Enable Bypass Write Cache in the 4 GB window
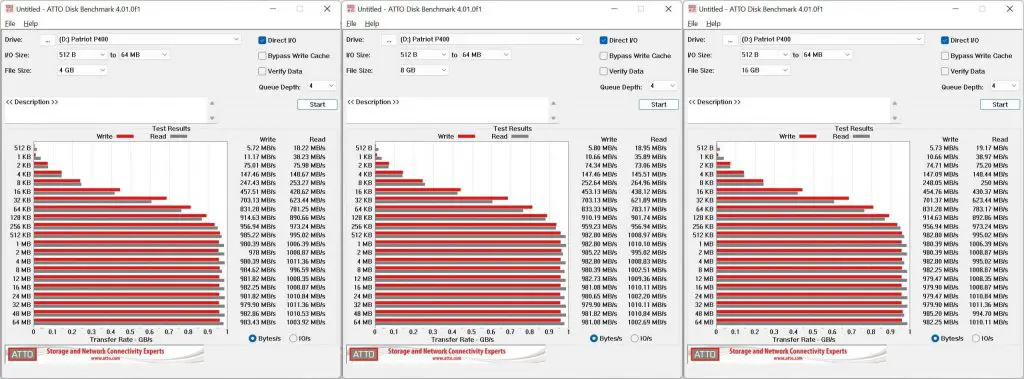 point(262,56)
